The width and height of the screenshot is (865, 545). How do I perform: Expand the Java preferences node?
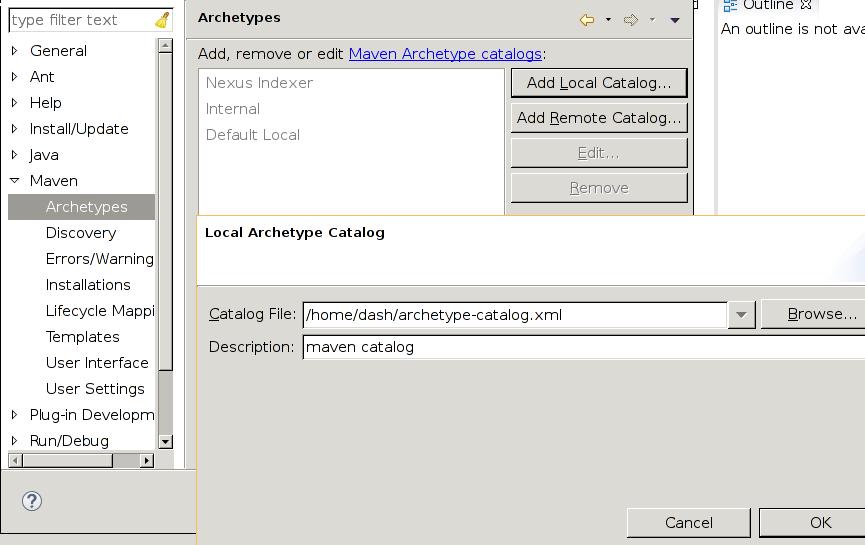click(14, 155)
